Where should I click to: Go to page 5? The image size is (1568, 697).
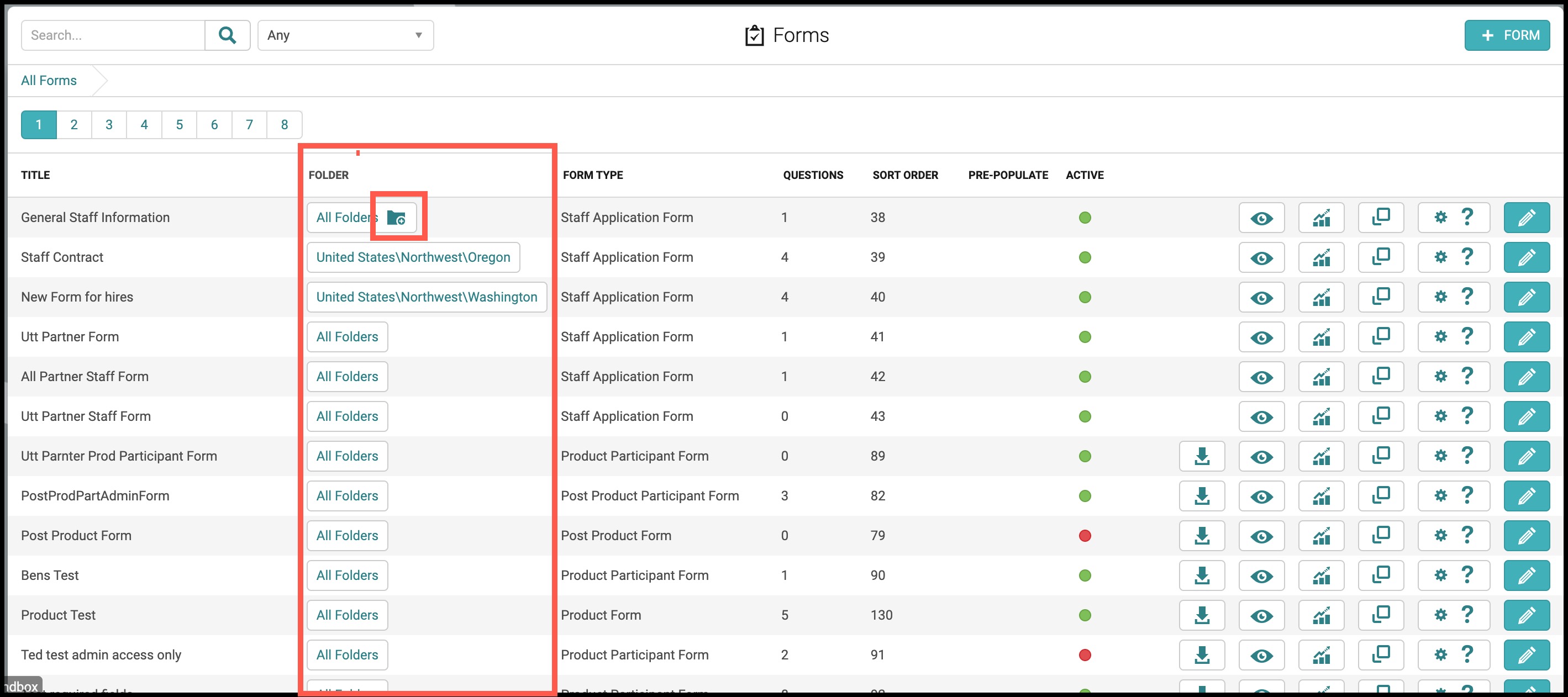tap(179, 125)
